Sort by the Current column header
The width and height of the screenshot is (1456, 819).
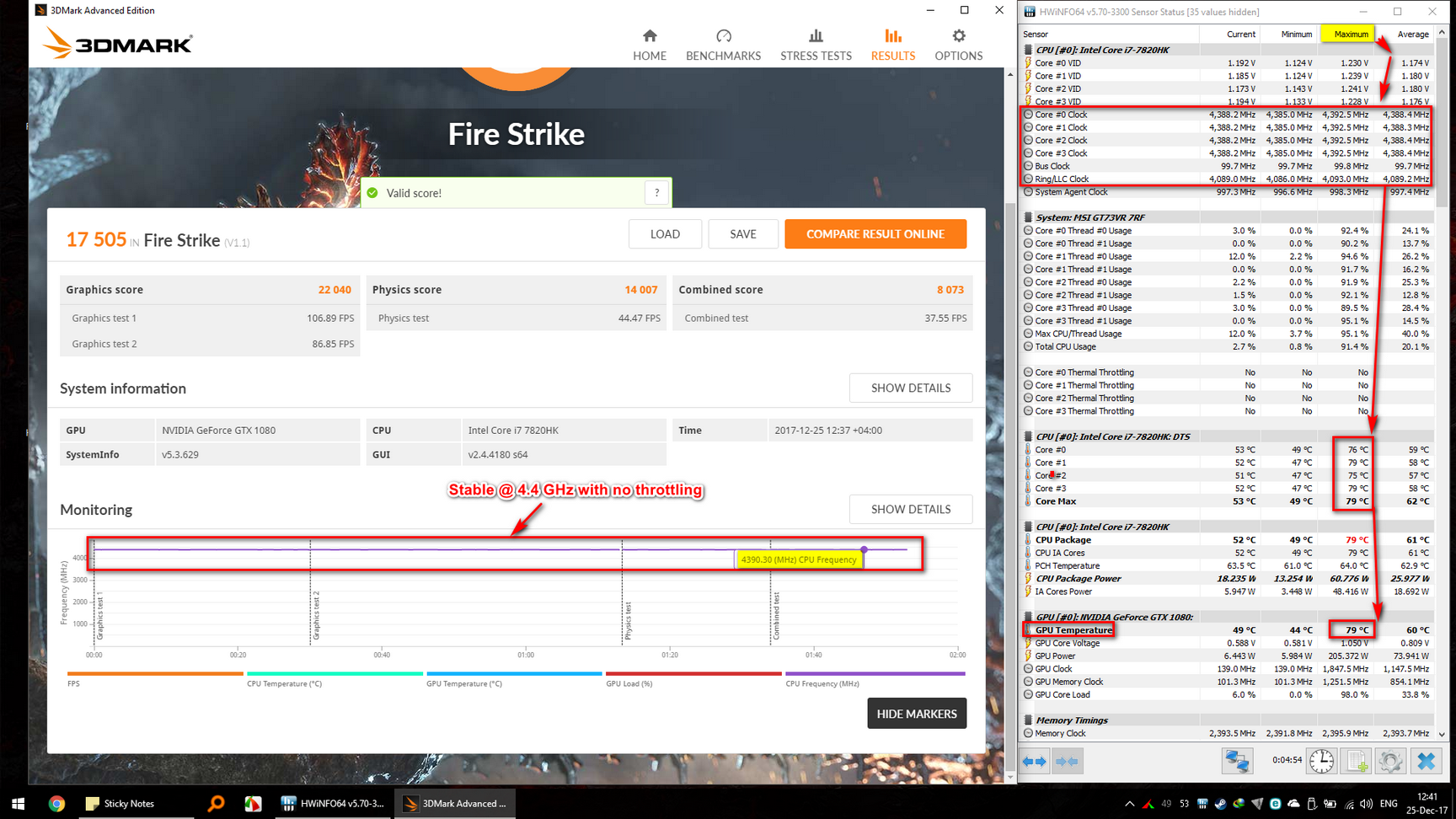[1229, 35]
